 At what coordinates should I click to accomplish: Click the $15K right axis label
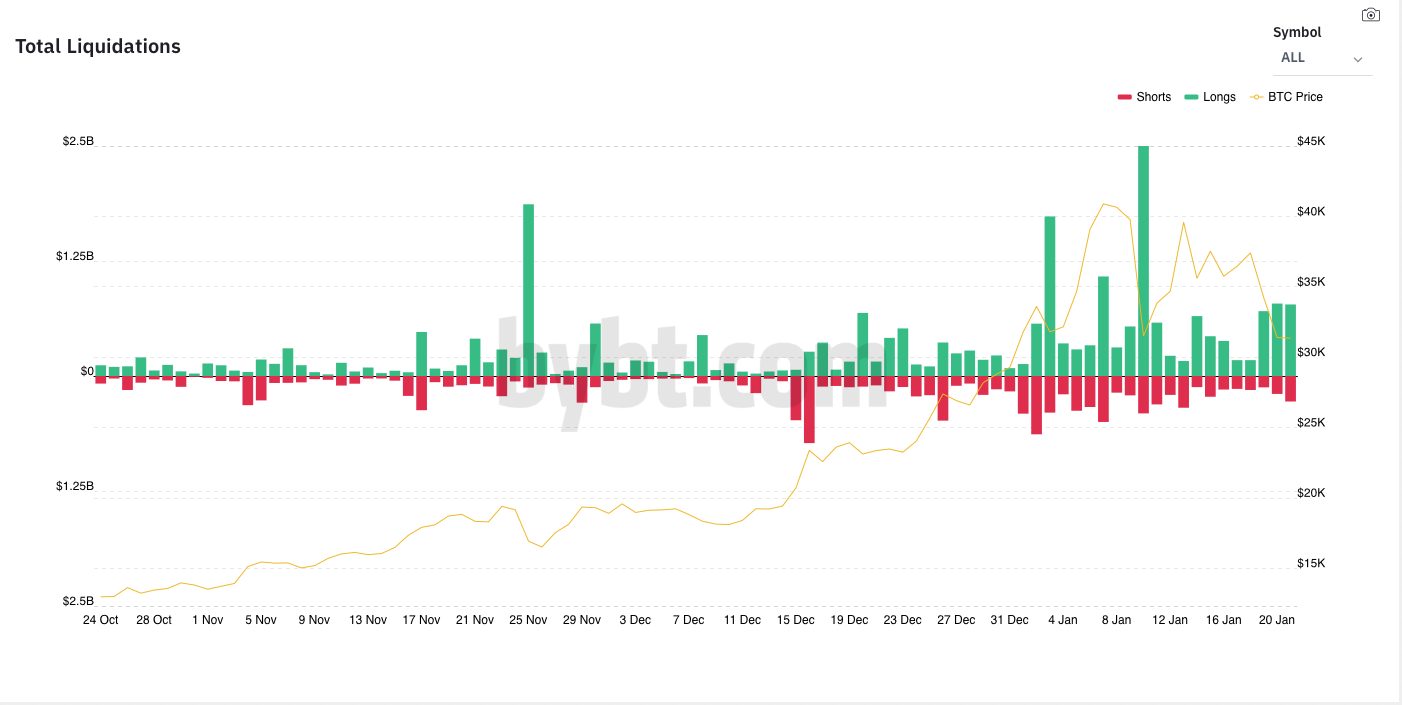(1310, 564)
